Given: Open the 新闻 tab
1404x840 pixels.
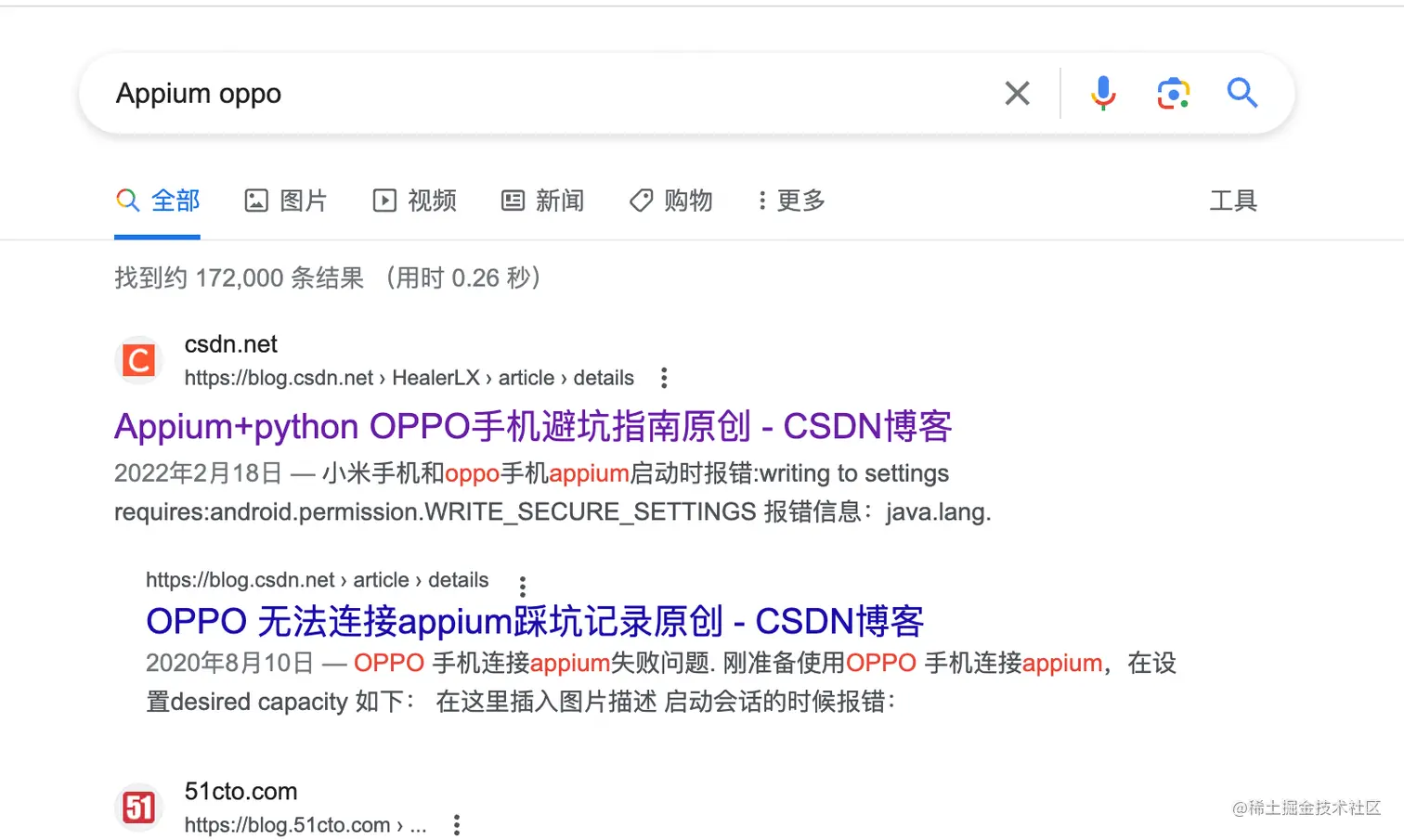Looking at the screenshot, I should (542, 200).
